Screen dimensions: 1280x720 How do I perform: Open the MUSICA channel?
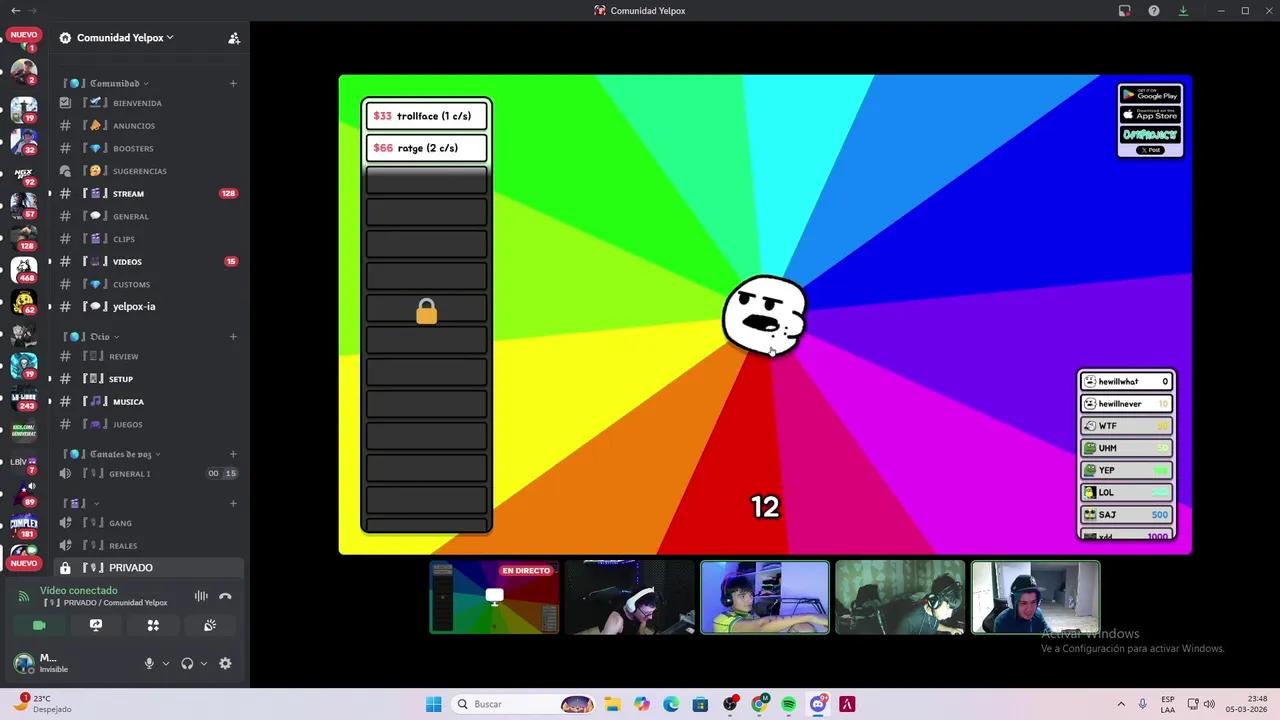tap(148, 402)
